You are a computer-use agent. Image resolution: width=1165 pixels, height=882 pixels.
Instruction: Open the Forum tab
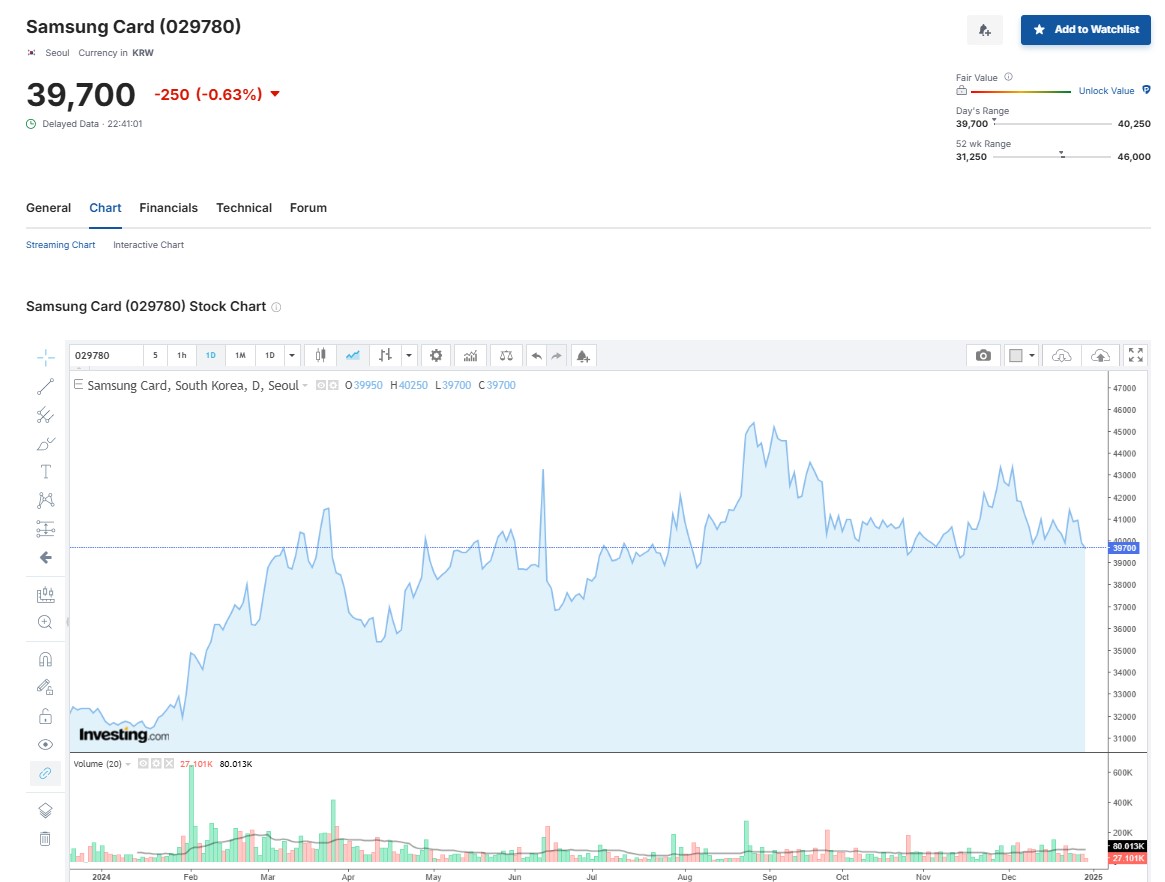(x=308, y=208)
